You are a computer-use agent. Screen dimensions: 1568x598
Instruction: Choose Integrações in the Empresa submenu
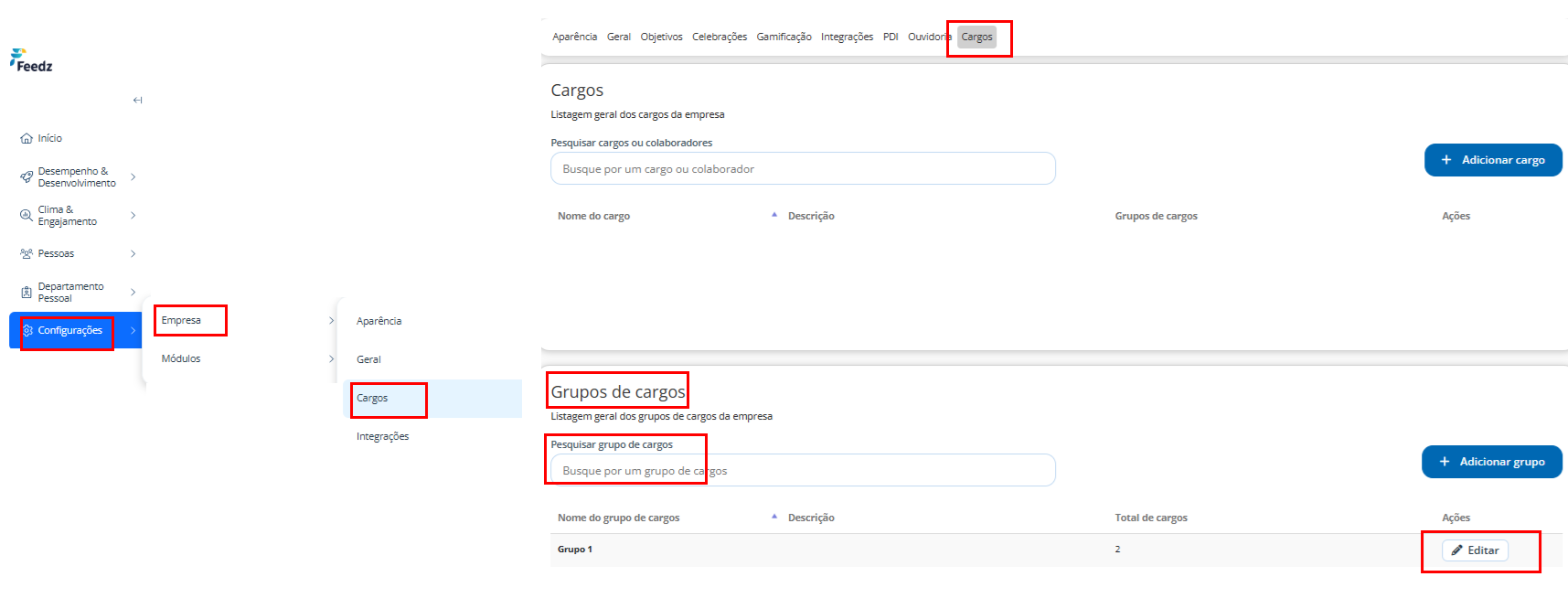[383, 436]
